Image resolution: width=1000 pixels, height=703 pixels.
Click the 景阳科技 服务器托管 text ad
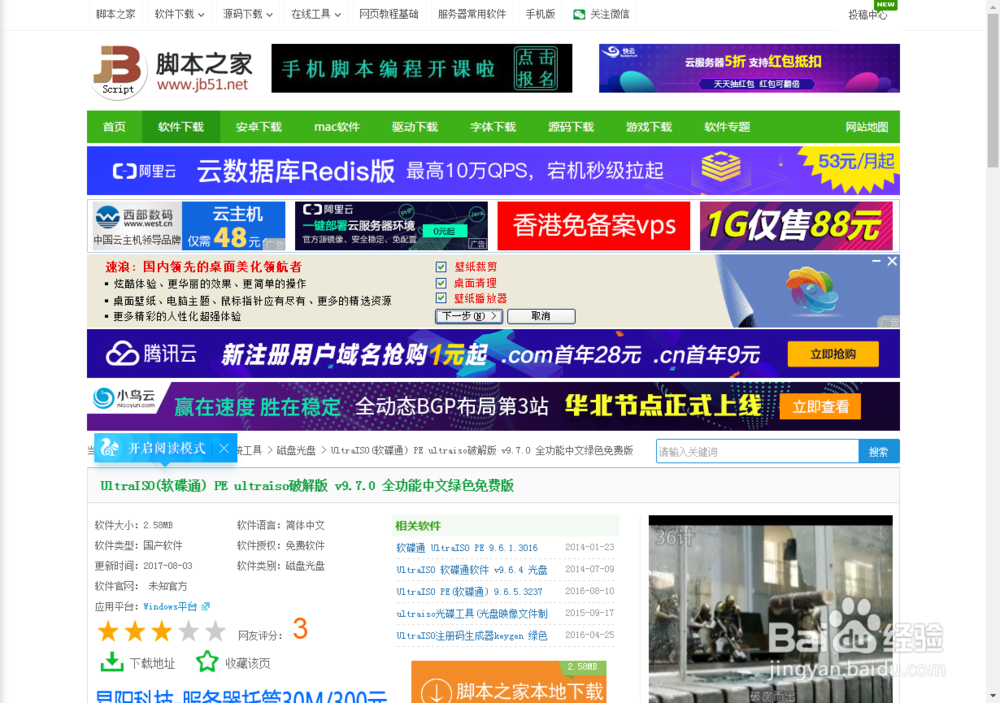pos(241,697)
